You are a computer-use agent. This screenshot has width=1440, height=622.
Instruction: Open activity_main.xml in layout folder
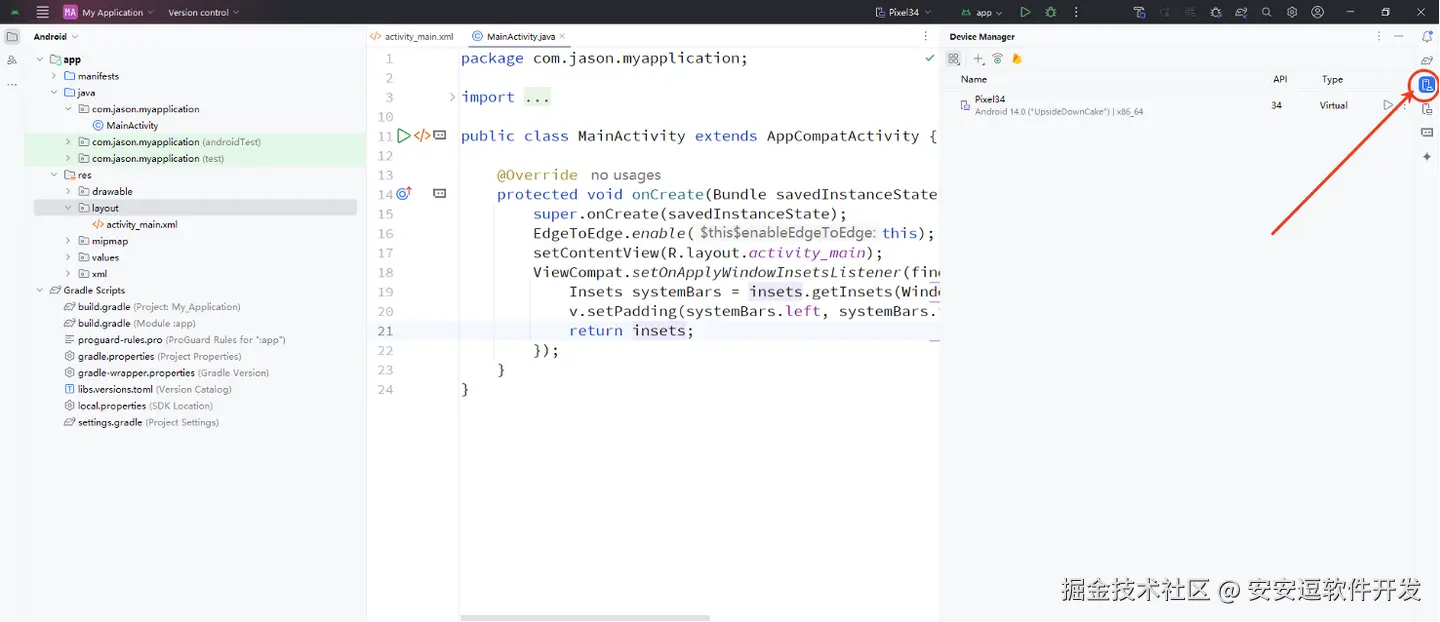tap(135, 225)
